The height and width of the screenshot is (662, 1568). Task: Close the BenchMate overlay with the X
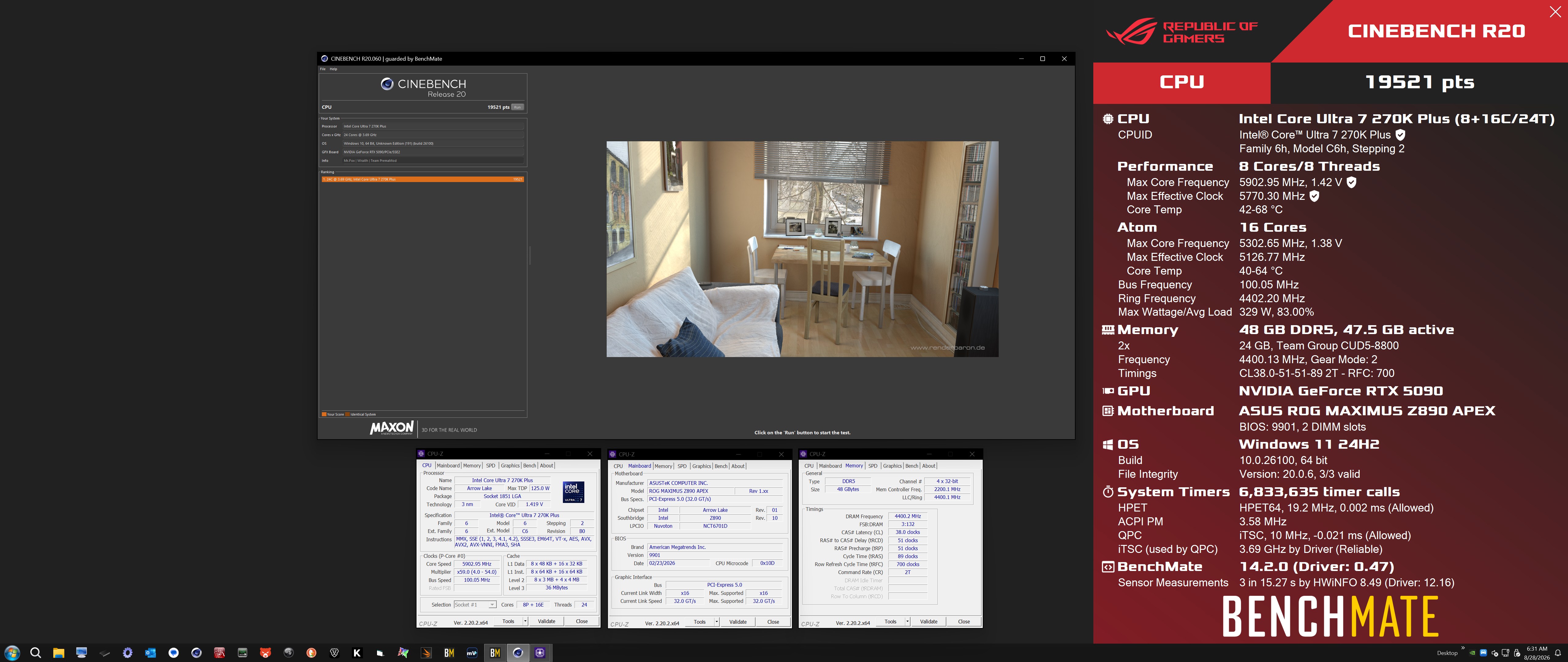click(x=1555, y=12)
